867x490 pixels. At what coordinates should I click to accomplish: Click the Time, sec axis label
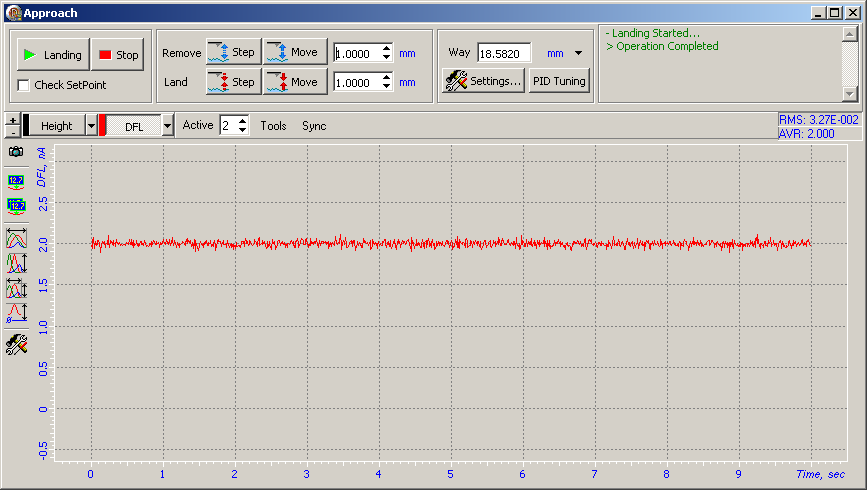click(821, 474)
